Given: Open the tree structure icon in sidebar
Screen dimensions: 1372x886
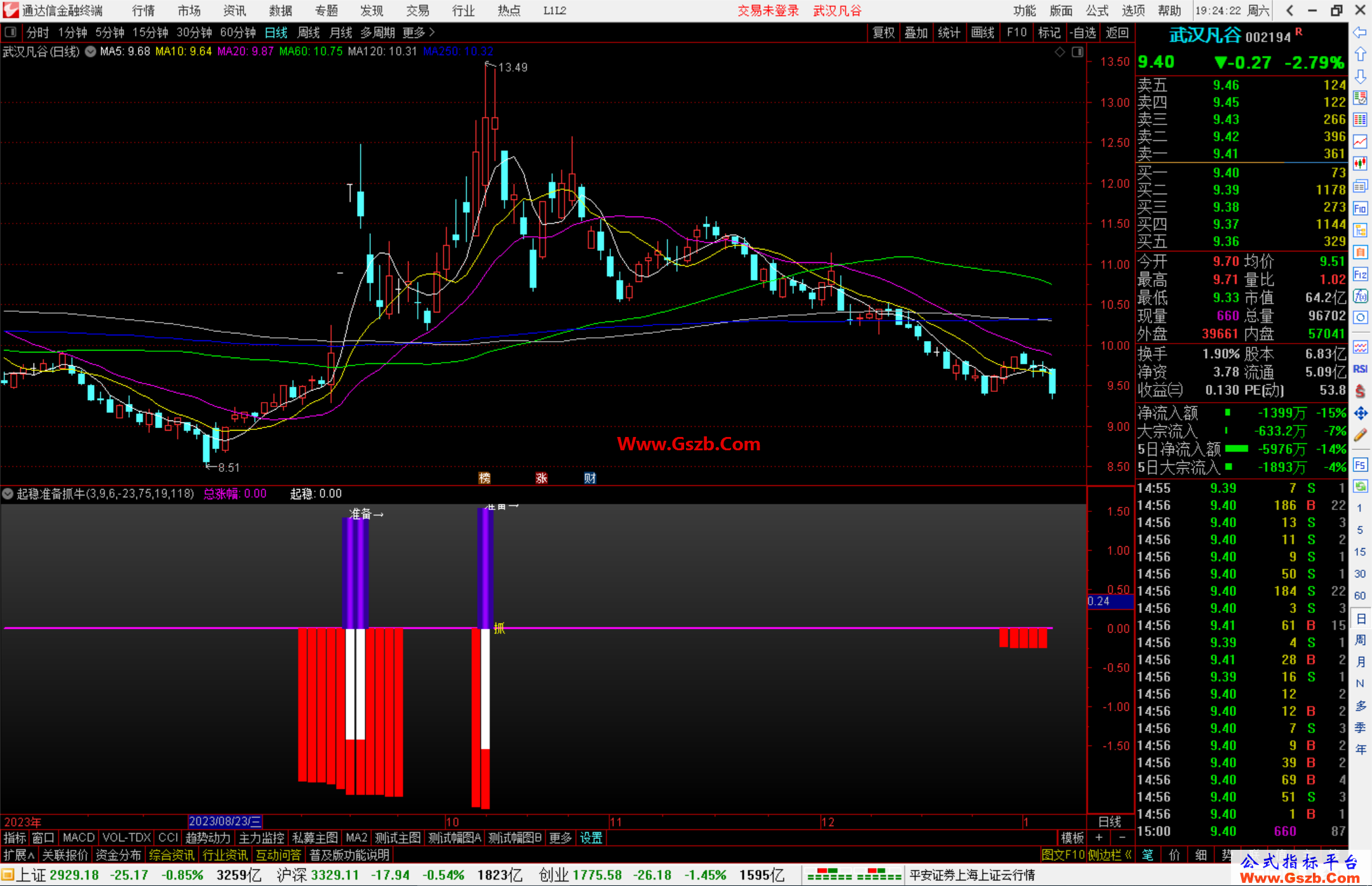Looking at the screenshot, I should pos(1360,230).
